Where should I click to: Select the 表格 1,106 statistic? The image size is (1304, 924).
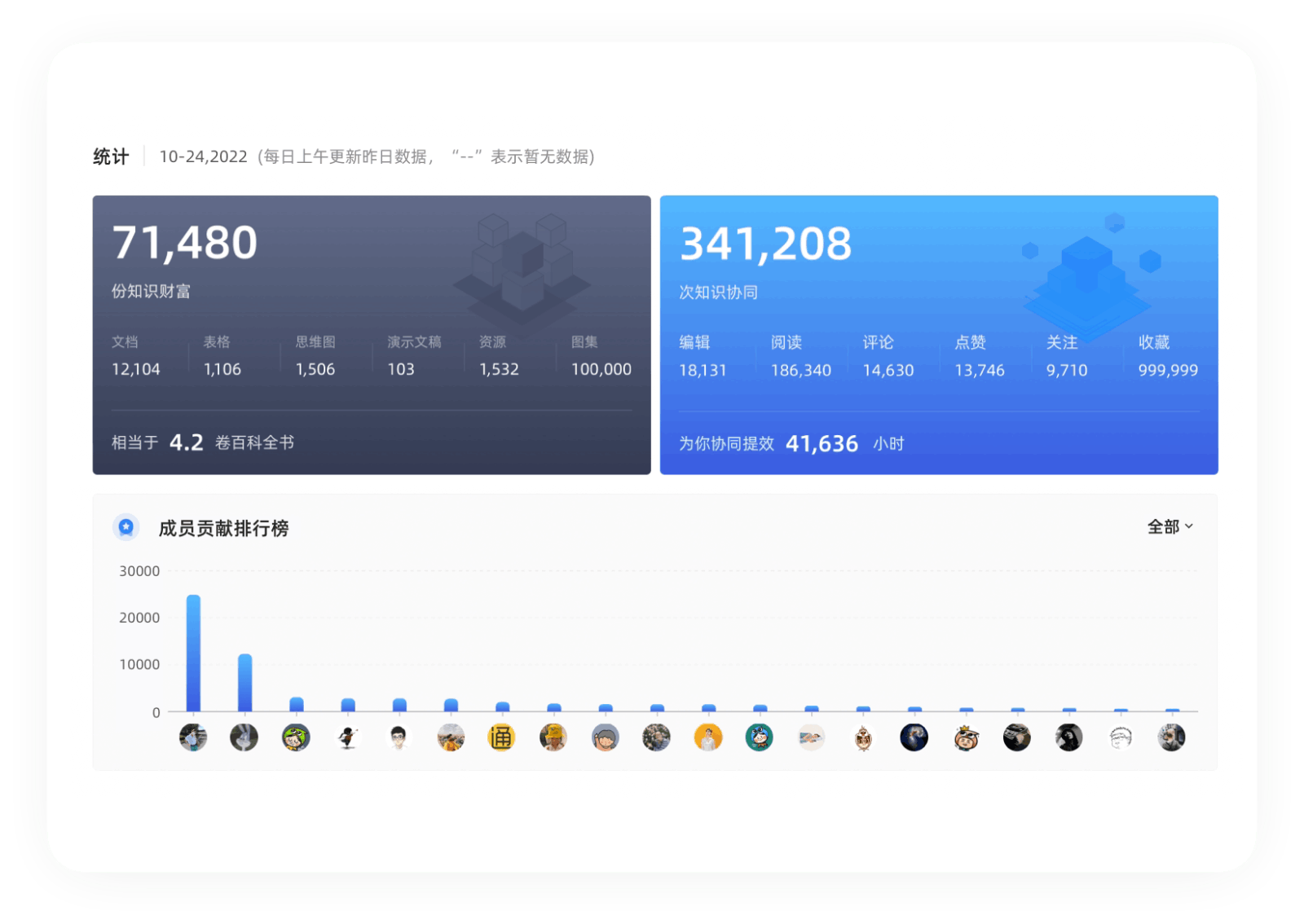pos(222,356)
